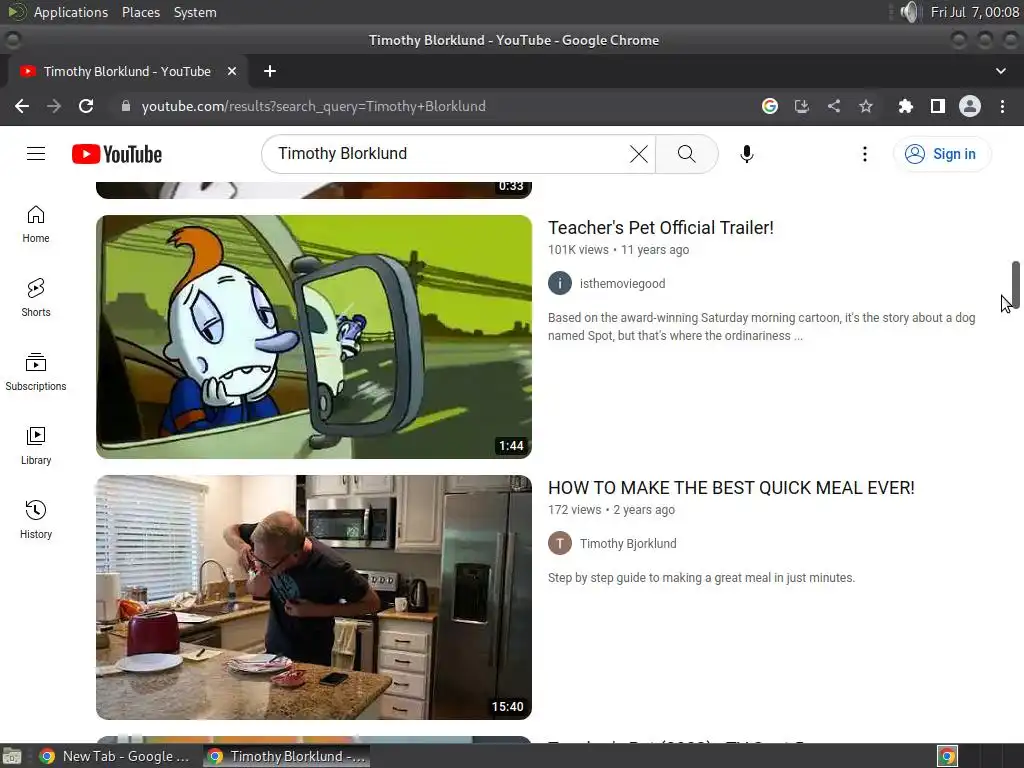Image resolution: width=1024 pixels, height=768 pixels.
Task: Open the Applications menu
Action: (x=71, y=12)
